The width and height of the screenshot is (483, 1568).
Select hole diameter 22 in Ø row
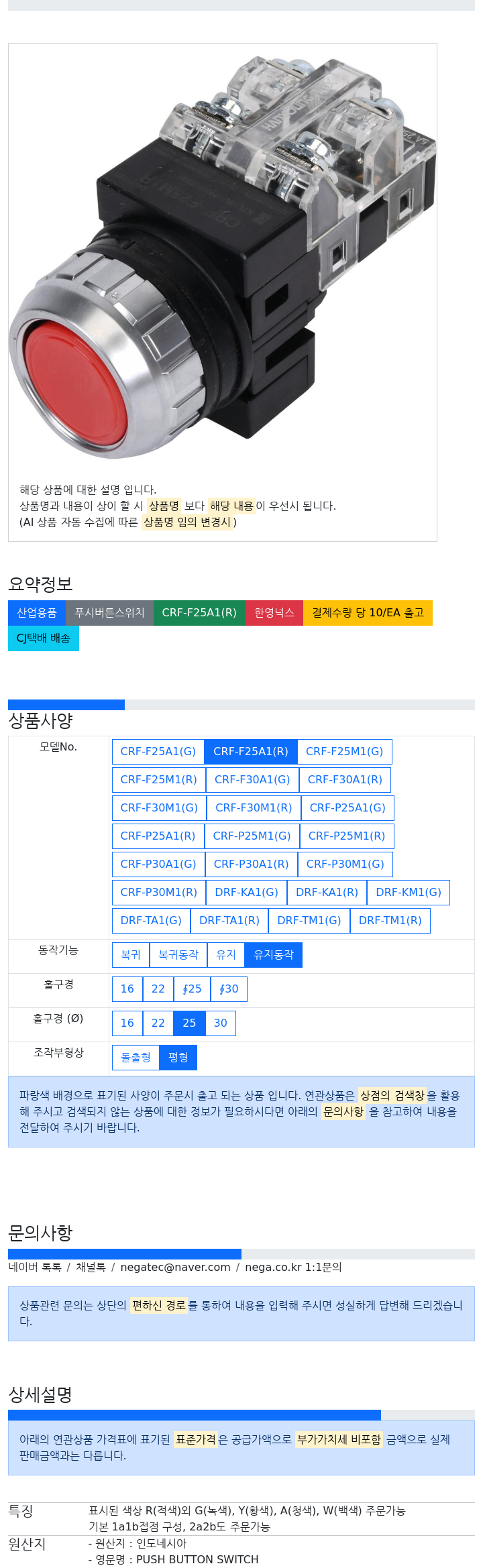(158, 1023)
